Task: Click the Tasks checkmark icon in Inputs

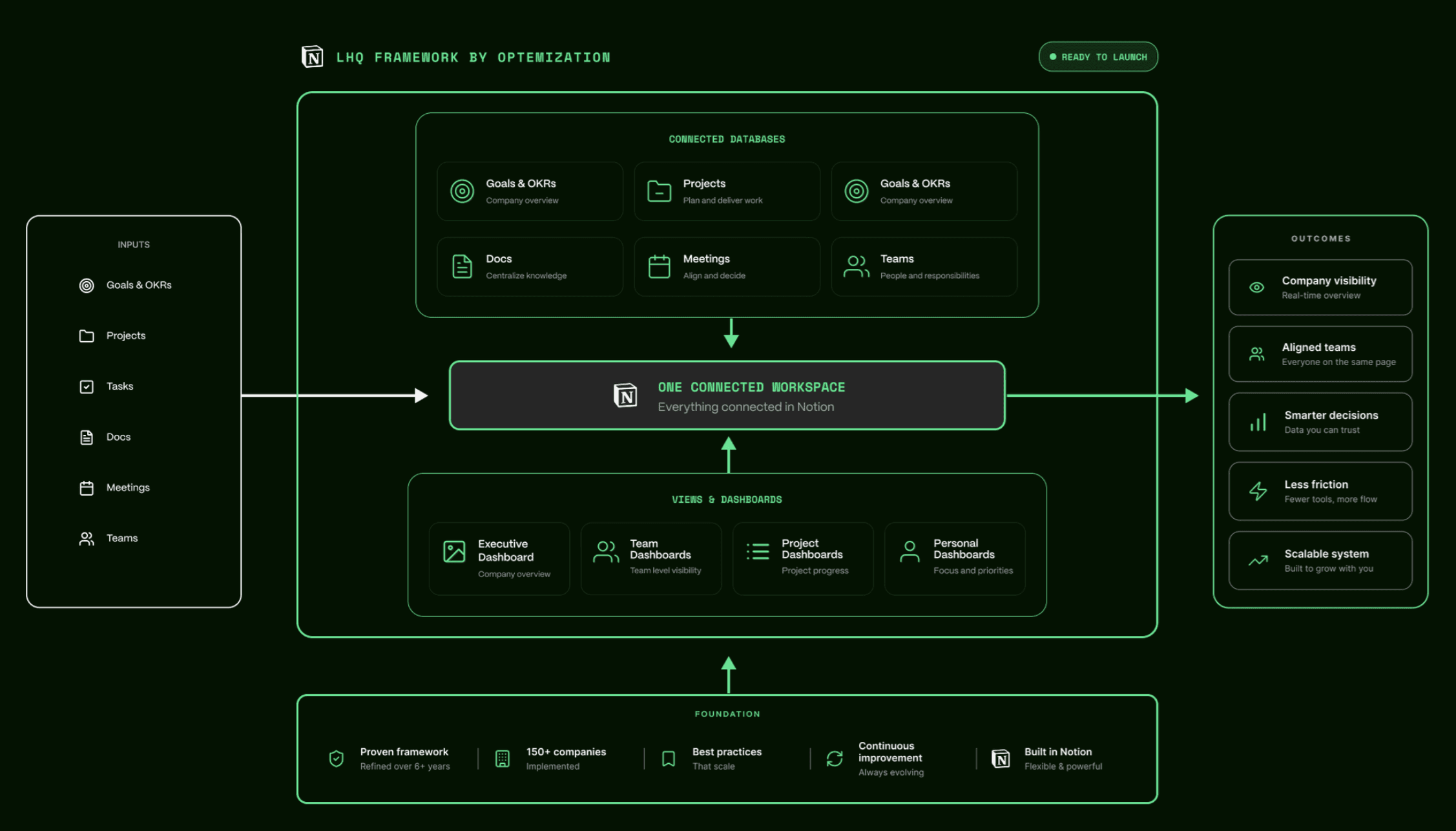Action: coord(87,386)
